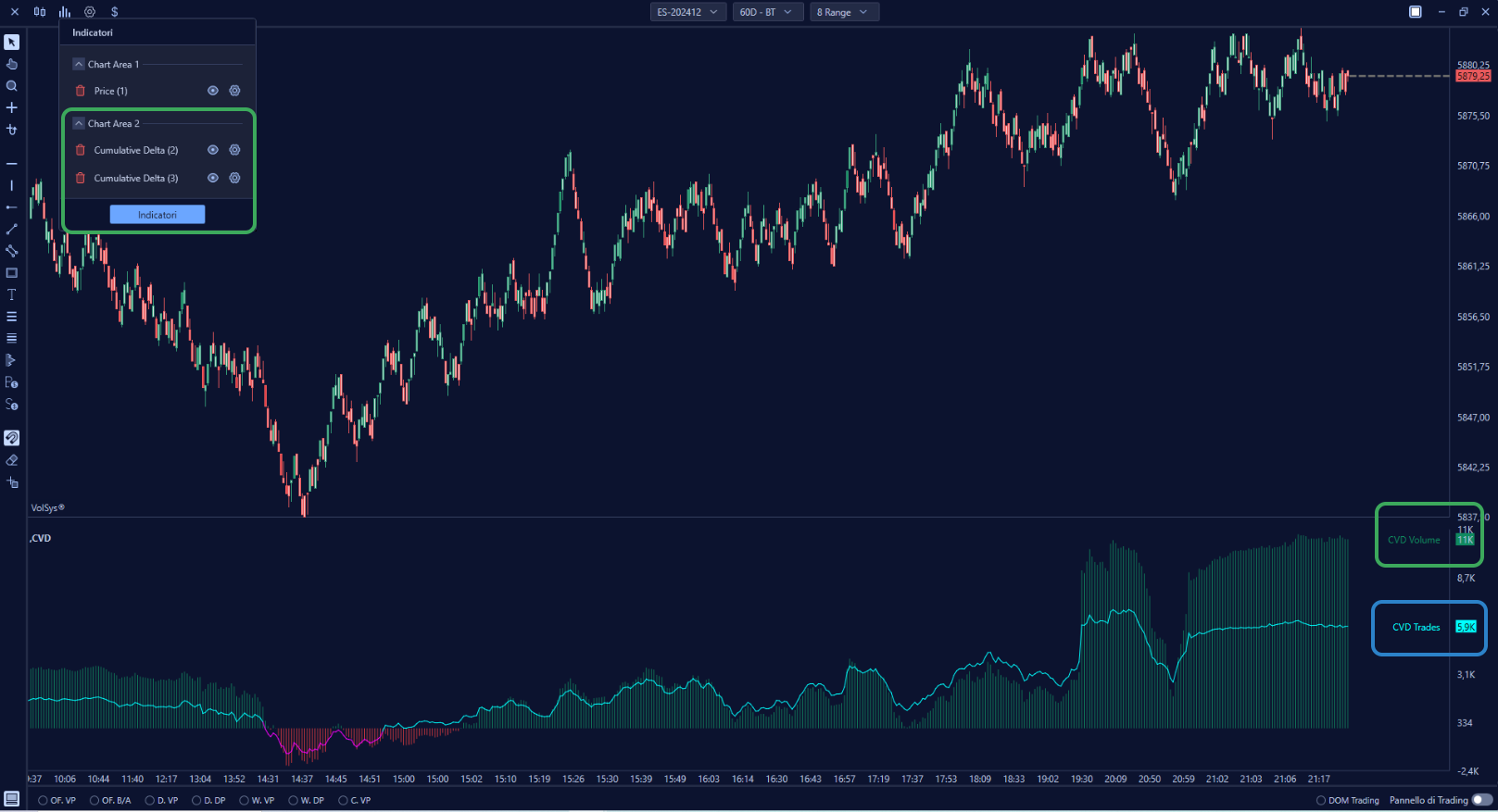Open the candlestick chart type icon
The image size is (1498, 812).
coord(40,12)
